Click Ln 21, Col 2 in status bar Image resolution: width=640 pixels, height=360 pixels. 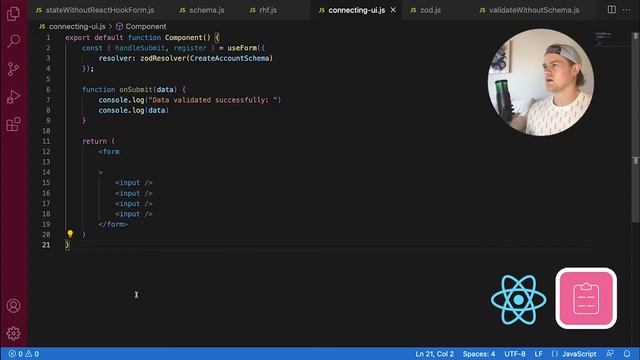434,354
